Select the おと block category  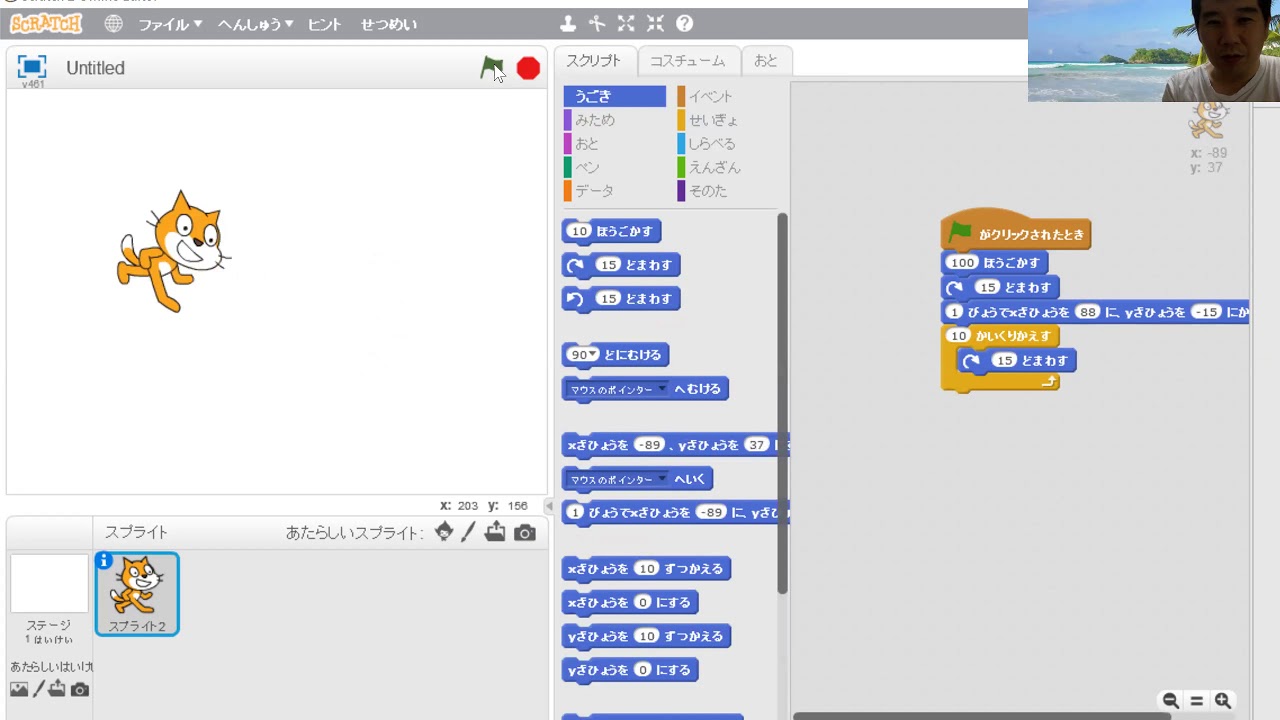614,144
